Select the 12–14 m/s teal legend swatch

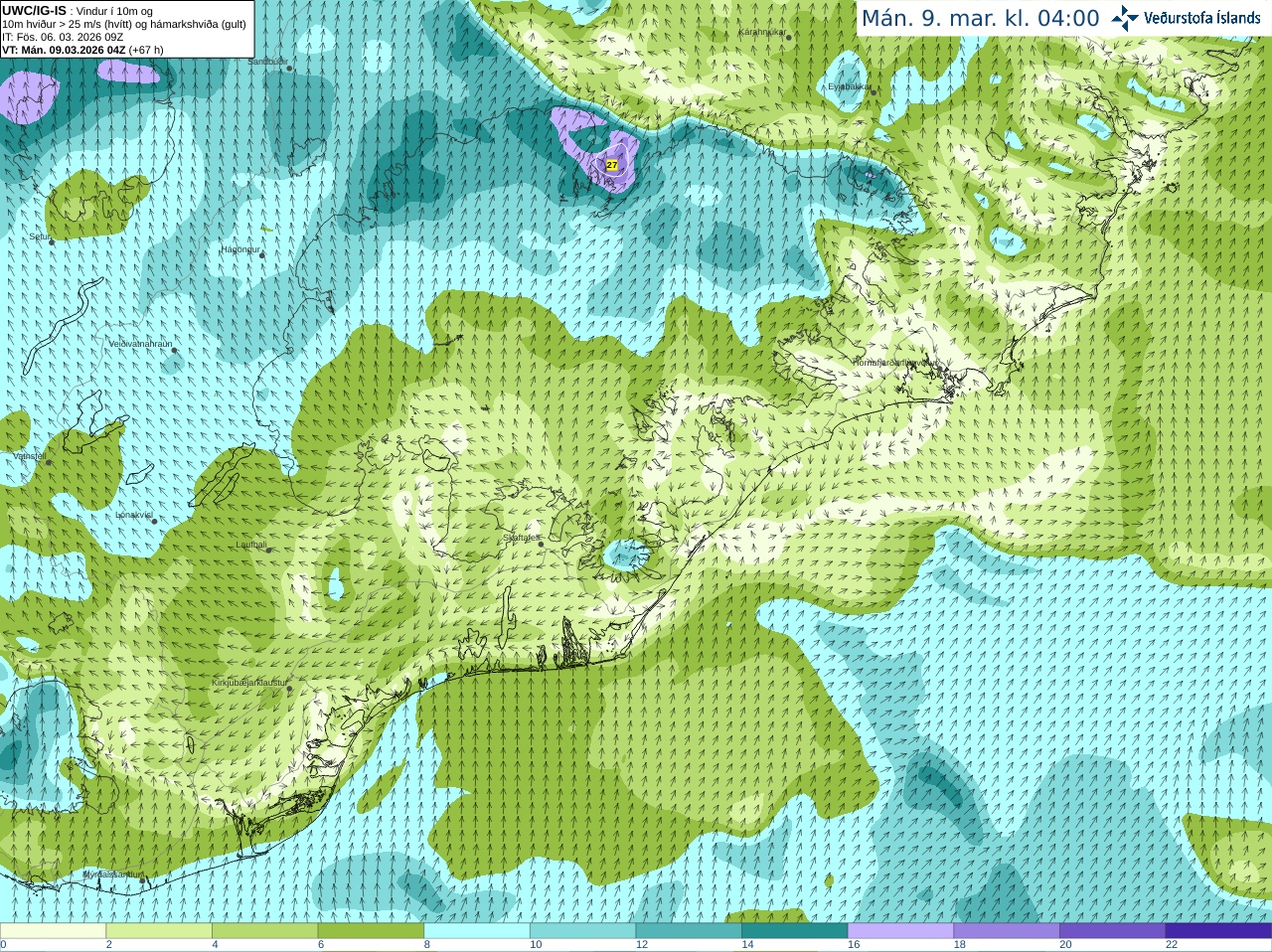click(x=689, y=931)
